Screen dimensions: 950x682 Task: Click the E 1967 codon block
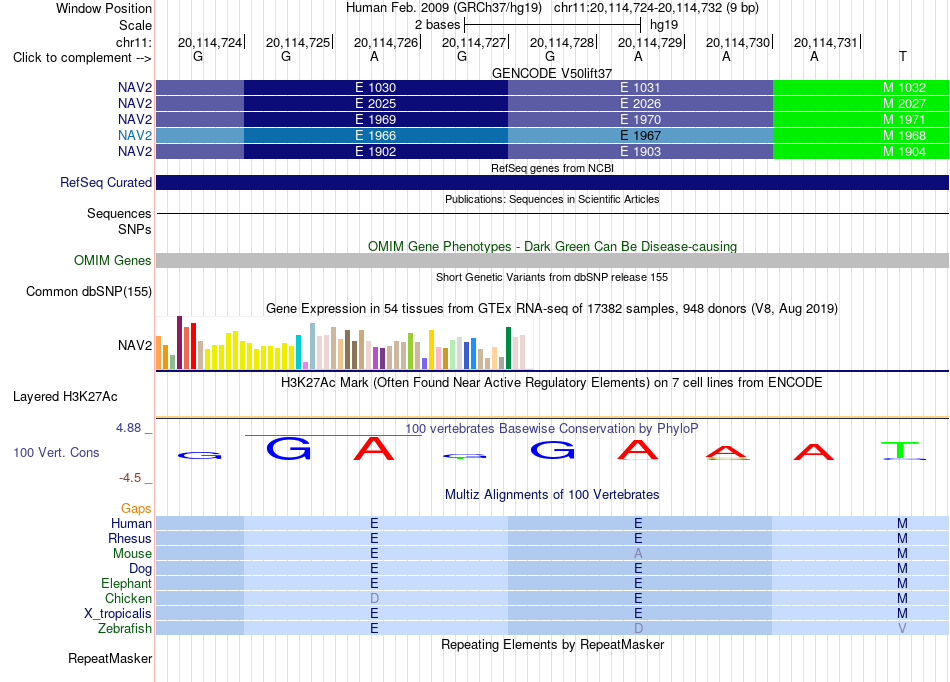[640, 135]
